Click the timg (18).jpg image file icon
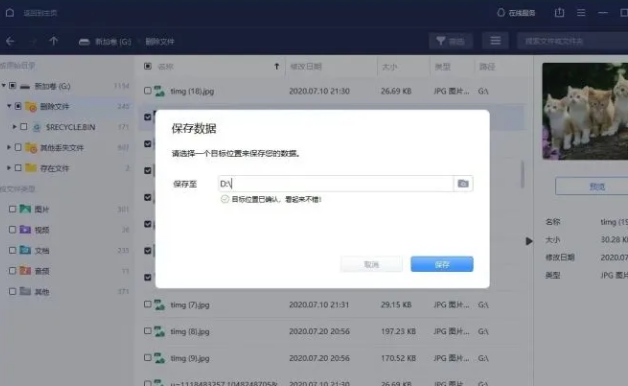 [159, 91]
